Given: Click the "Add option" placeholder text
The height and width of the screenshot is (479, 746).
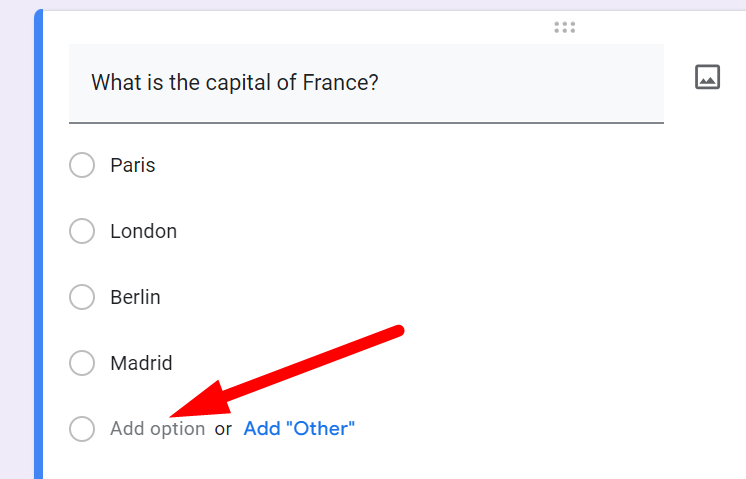Looking at the screenshot, I should [157, 429].
